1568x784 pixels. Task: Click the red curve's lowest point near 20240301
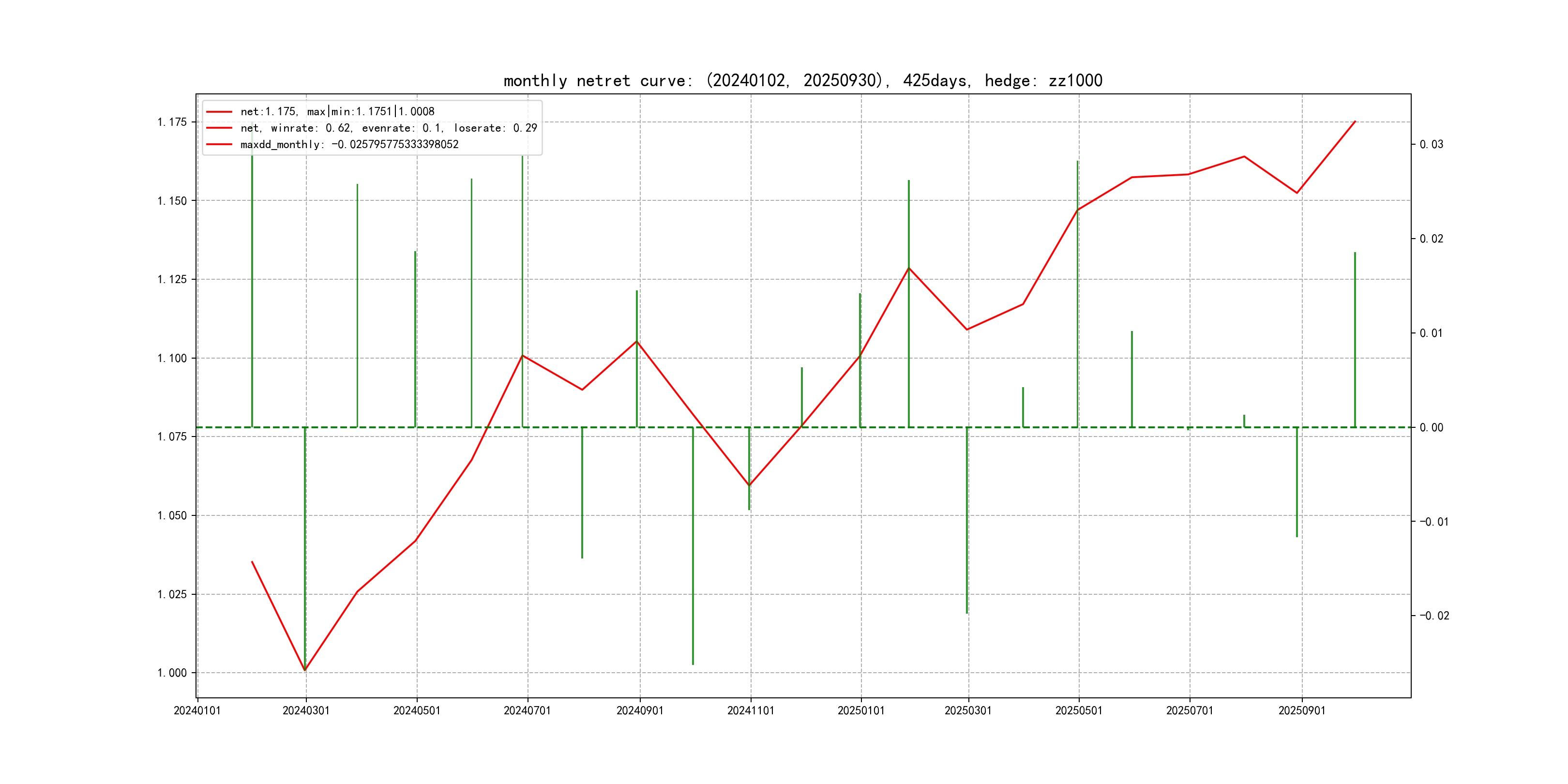pyautogui.click(x=305, y=670)
